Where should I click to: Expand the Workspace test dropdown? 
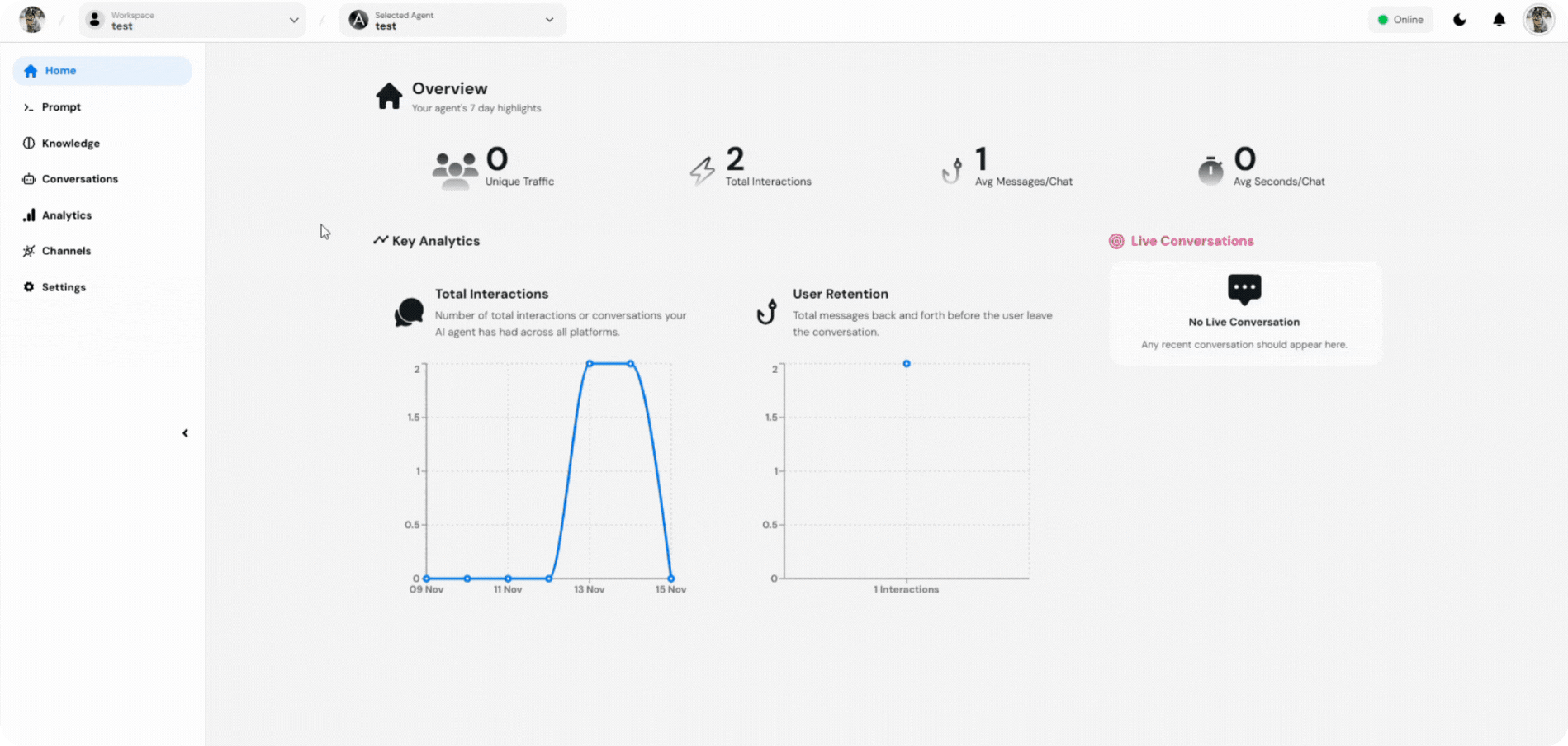[192, 20]
